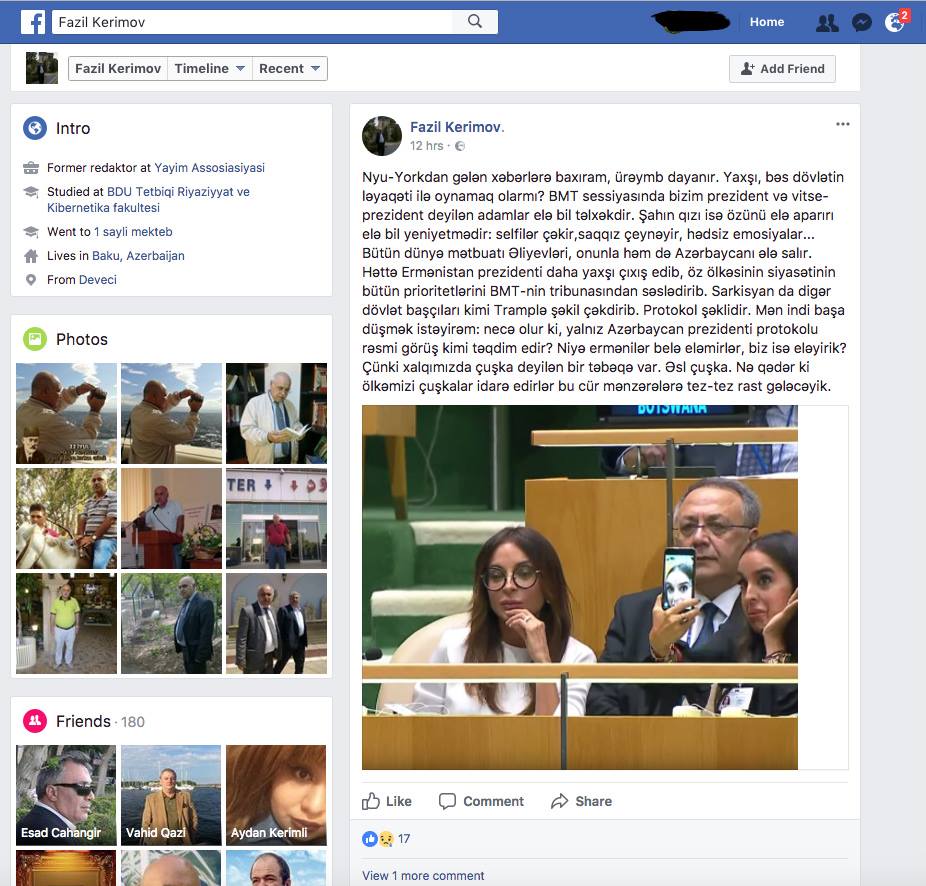
Task: Click the profile avatar next to post author
Action: coord(382,136)
